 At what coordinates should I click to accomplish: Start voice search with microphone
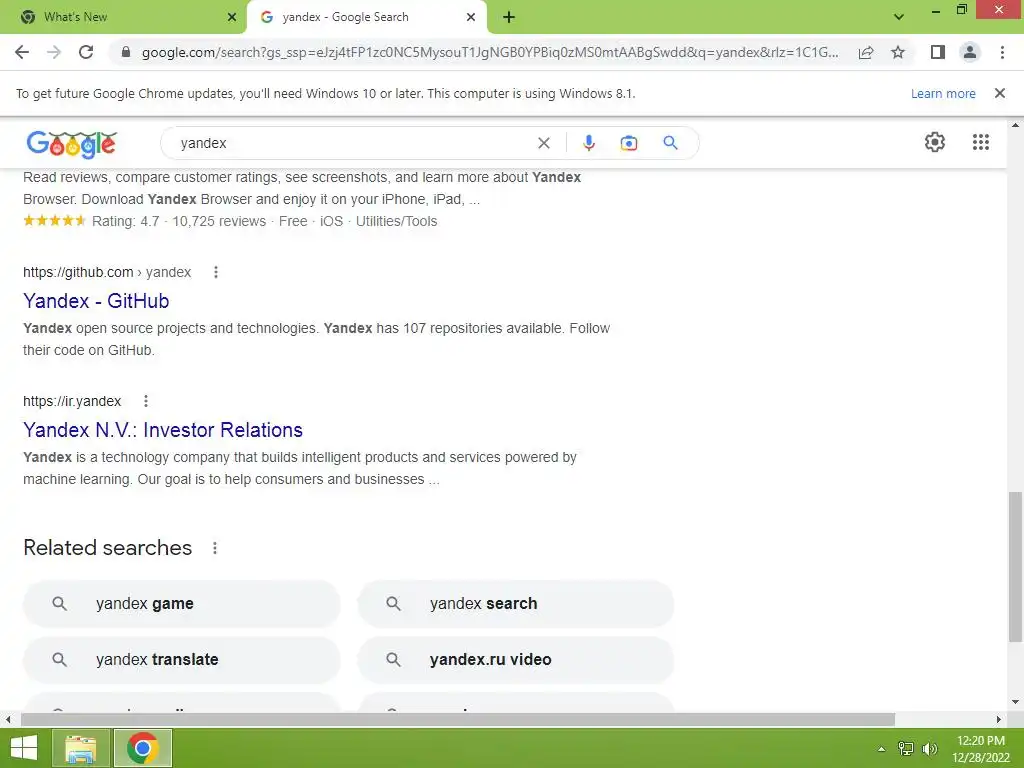click(x=588, y=143)
